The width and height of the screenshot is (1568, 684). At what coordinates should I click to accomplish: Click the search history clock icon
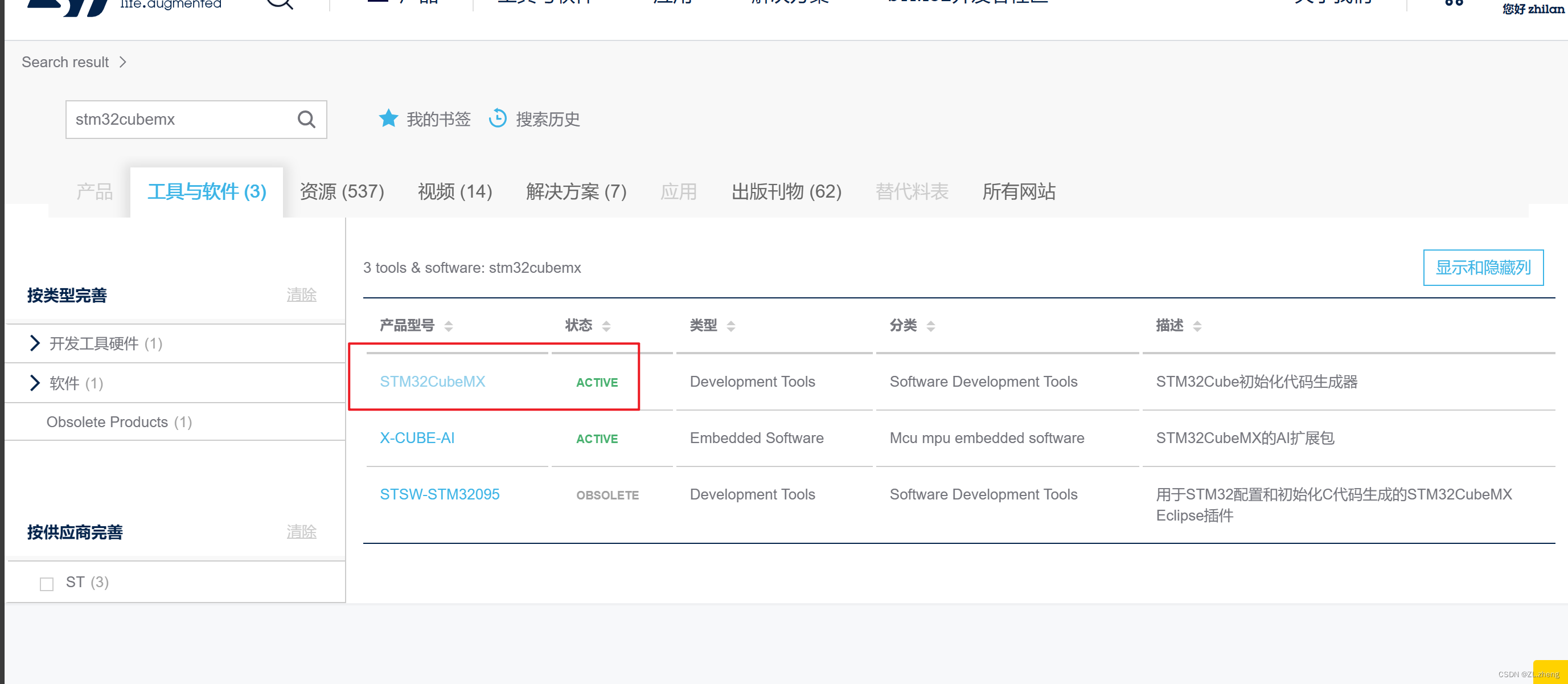point(497,118)
